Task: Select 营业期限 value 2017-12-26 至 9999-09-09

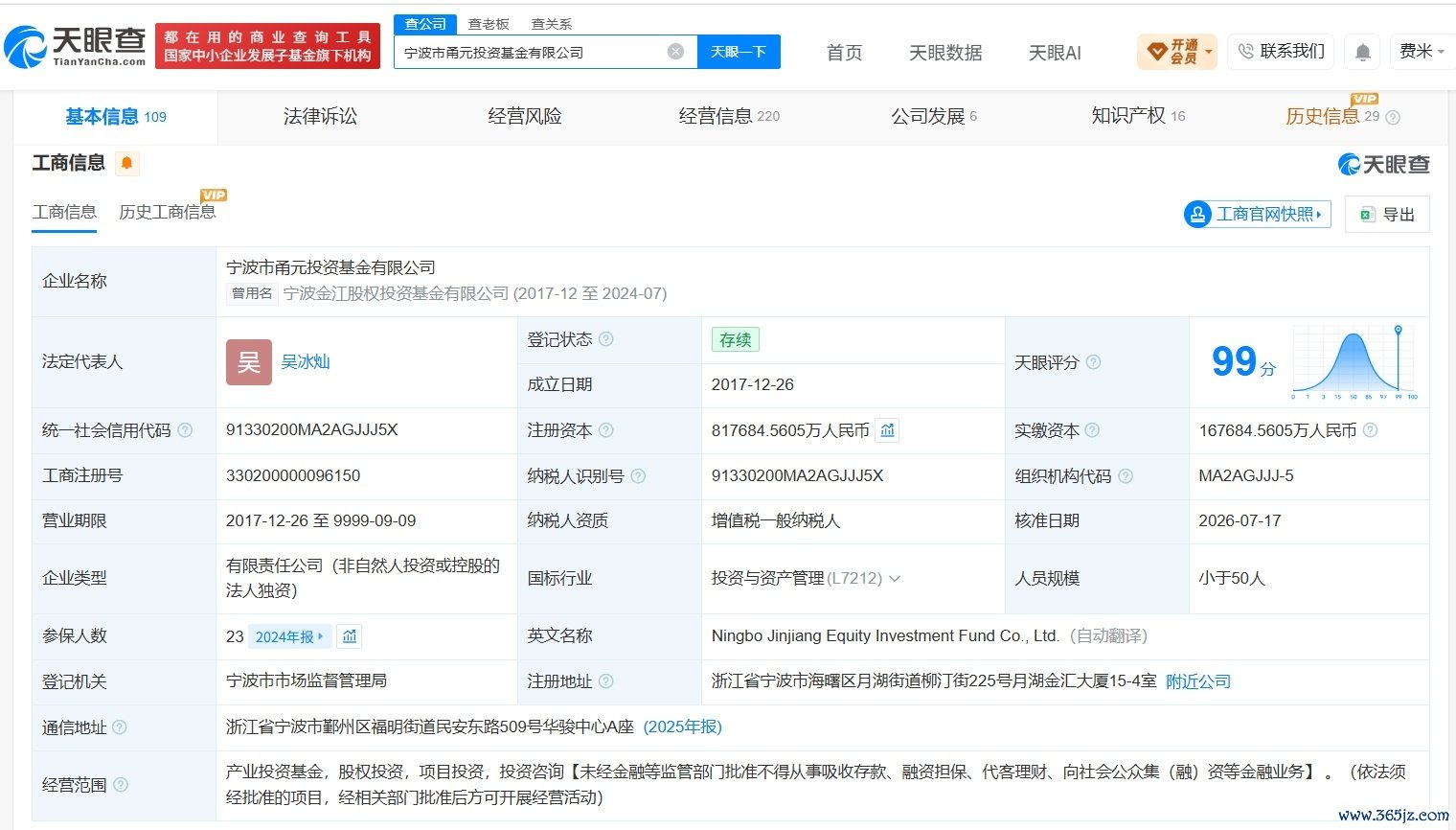Action: [321, 521]
